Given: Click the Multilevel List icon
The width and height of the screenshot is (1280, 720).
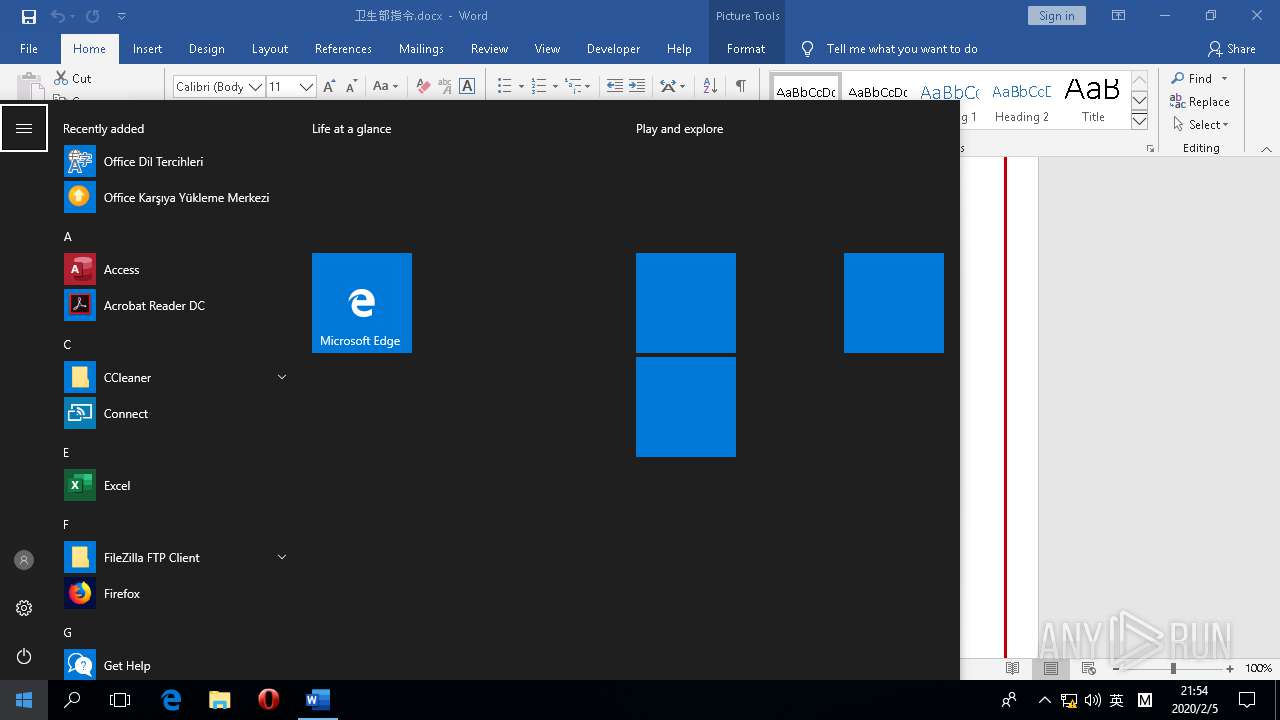Looking at the screenshot, I should [573, 86].
